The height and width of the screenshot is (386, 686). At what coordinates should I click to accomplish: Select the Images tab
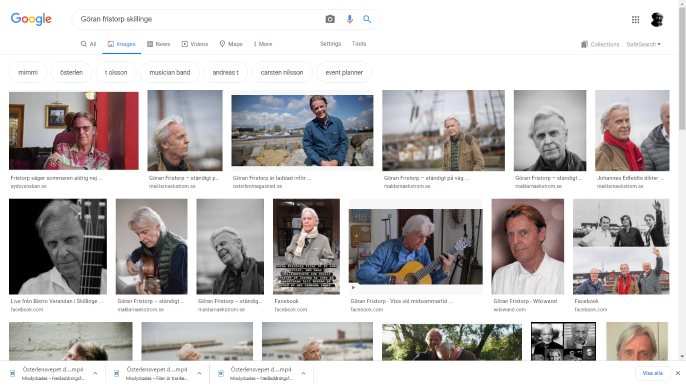pyautogui.click(x=122, y=44)
